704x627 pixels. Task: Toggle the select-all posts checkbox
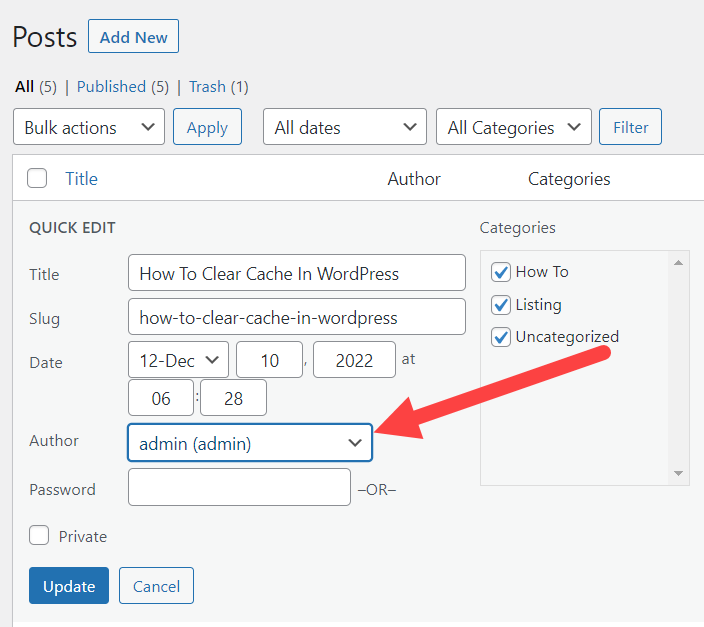point(37,179)
